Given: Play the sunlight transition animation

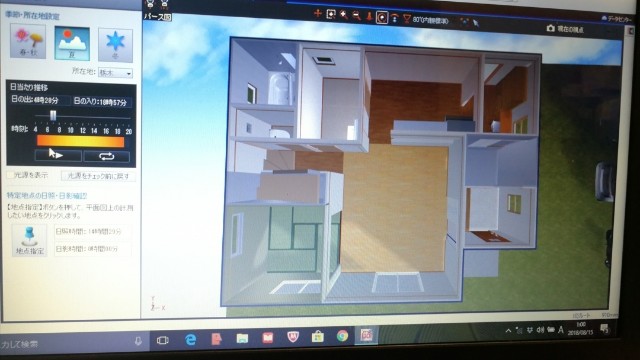Looking at the screenshot, I should coord(58,155).
